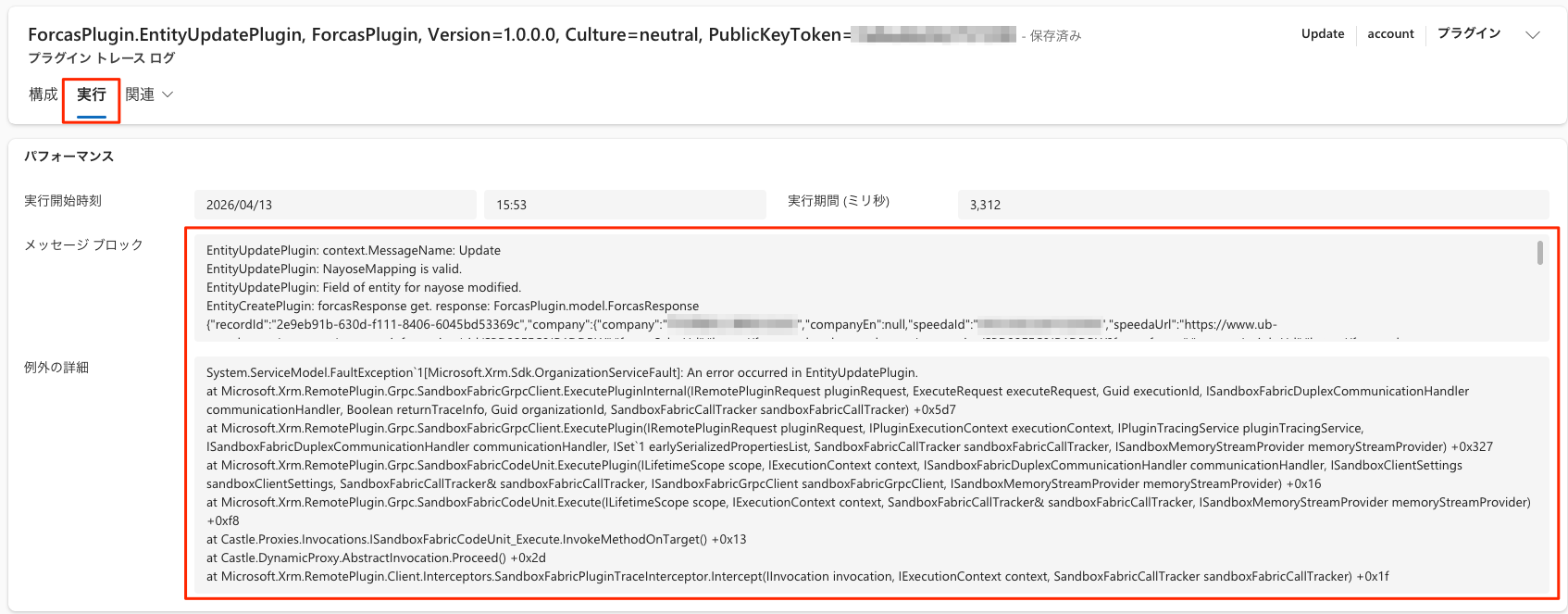
Task: Switch to the 構成 tab
Action: pyautogui.click(x=43, y=94)
